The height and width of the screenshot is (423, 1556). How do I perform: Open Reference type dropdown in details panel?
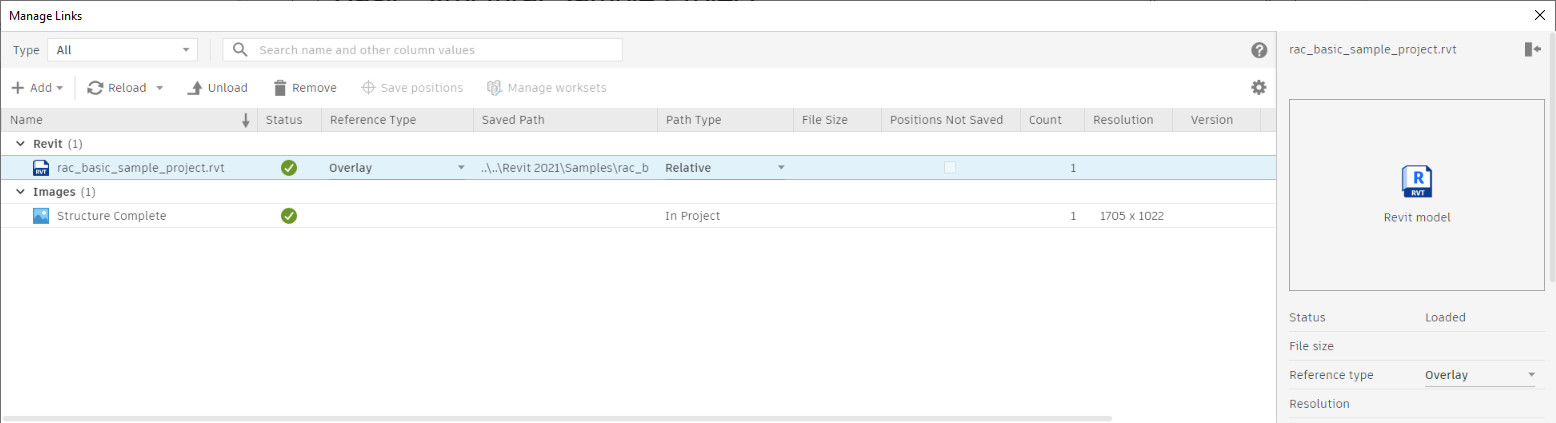pos(1480,375)
